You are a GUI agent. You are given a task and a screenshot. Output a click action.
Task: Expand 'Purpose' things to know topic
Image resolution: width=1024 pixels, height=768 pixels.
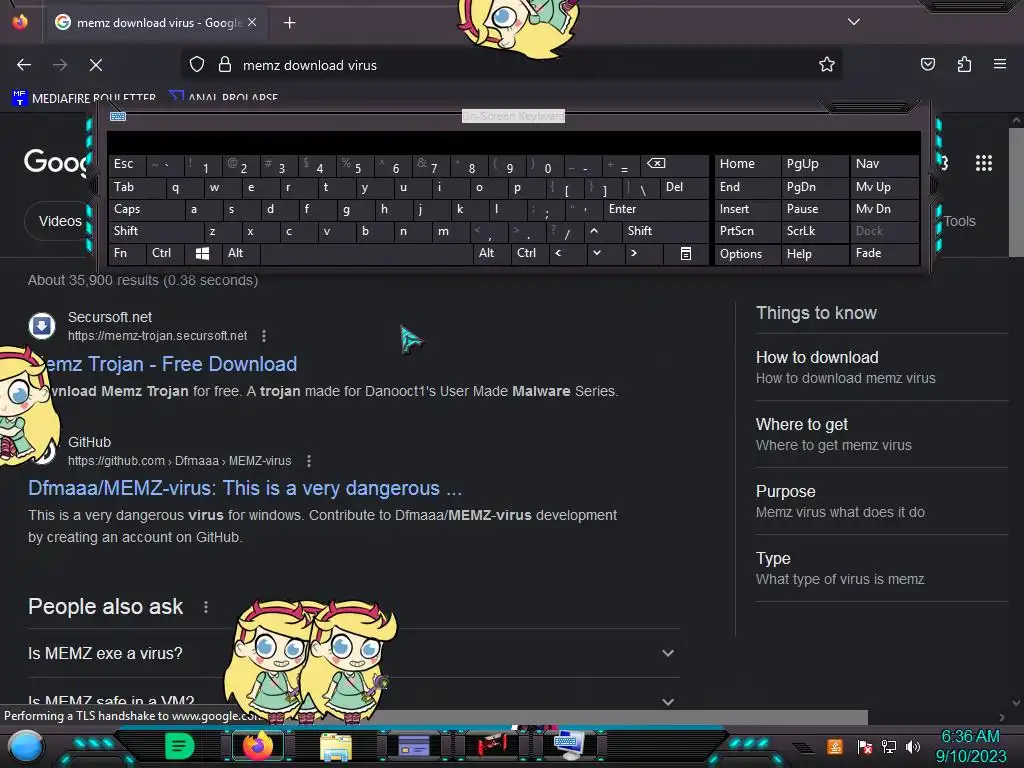(881, 502)
